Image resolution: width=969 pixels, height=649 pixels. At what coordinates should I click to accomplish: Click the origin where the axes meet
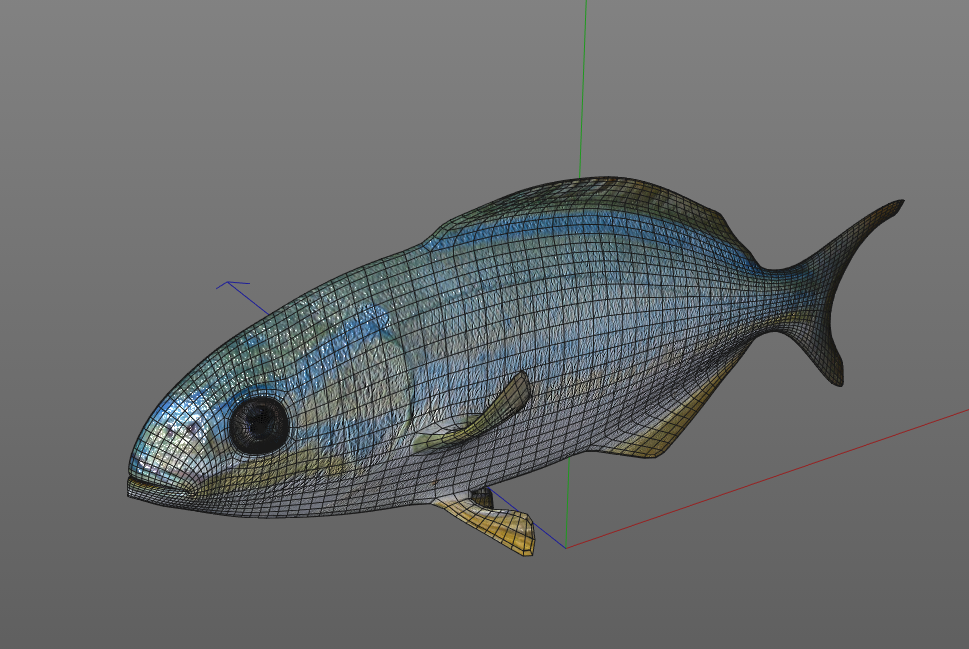[566, 547]
